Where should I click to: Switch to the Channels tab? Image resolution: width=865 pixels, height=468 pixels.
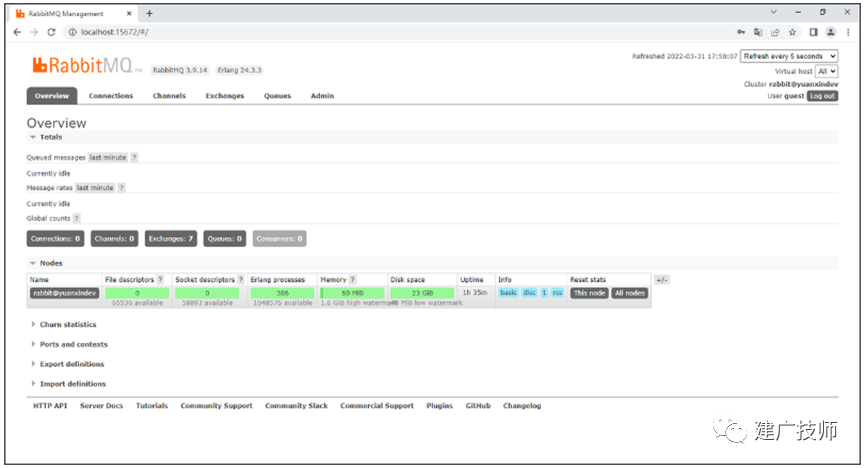pos(169,96)
